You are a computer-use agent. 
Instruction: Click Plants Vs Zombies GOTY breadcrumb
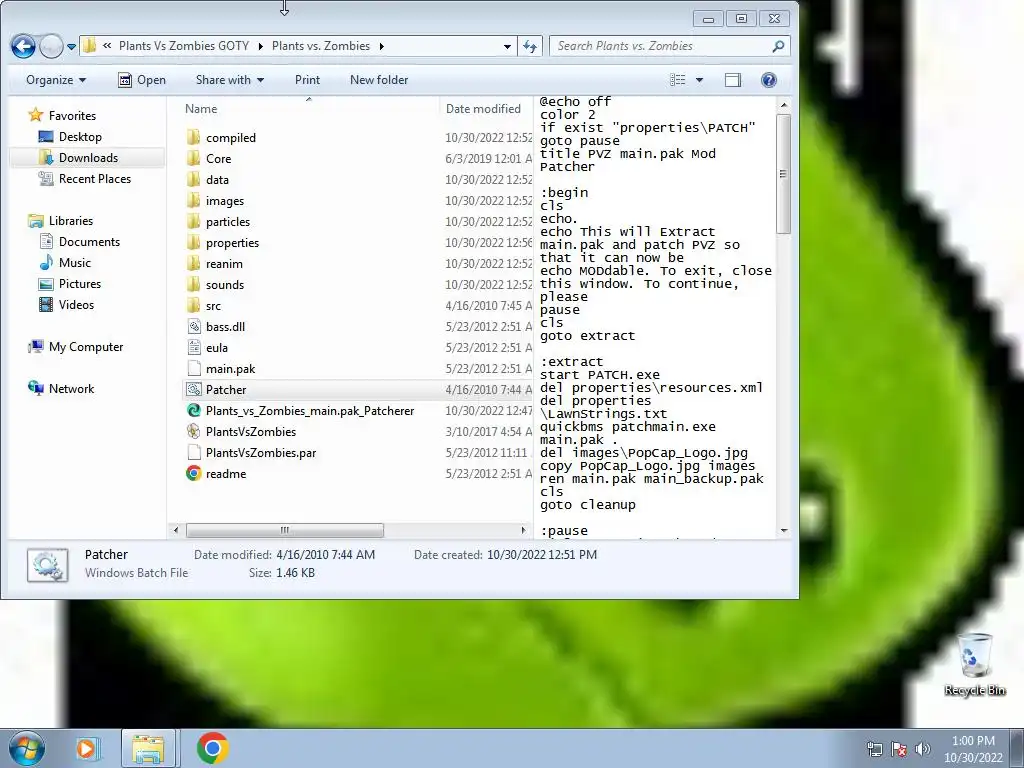[x=184, y=46]
